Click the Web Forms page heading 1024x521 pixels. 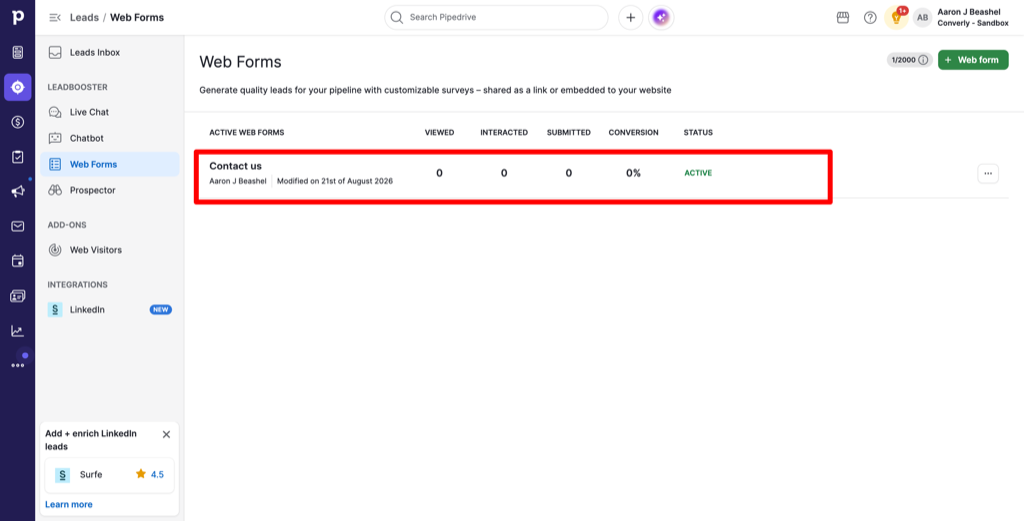point(240,62)
